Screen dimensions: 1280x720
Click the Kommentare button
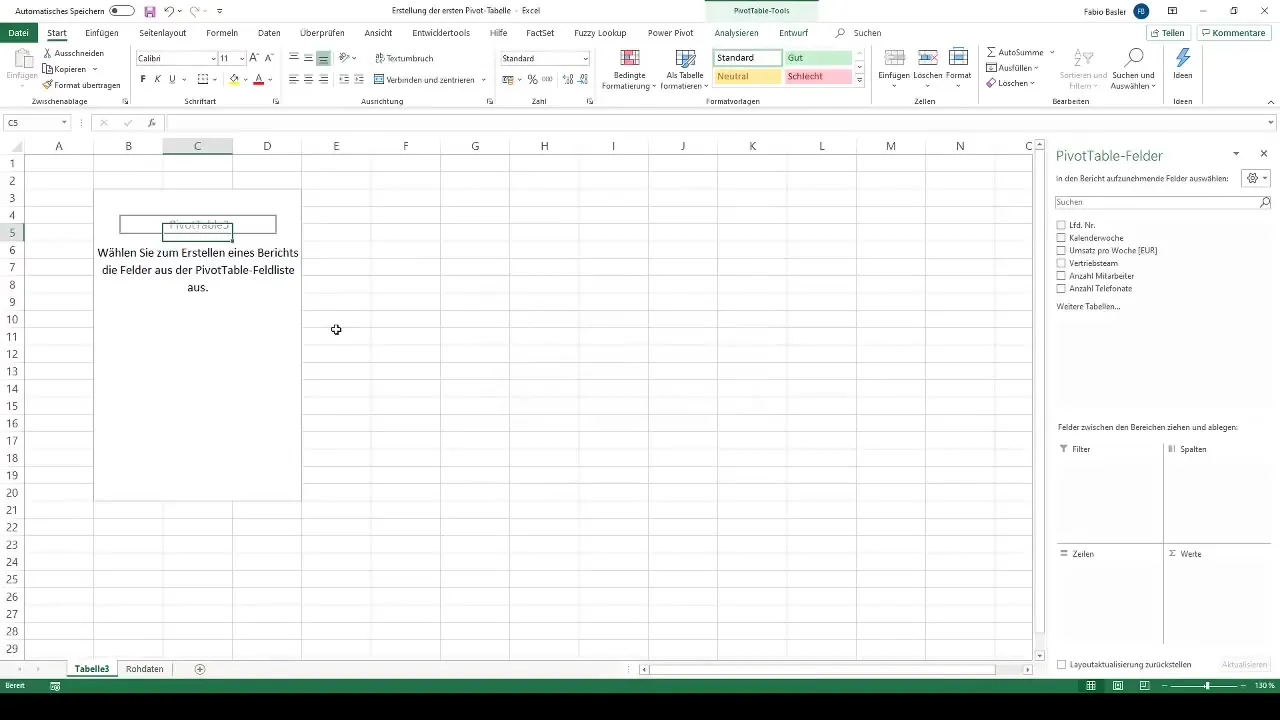1234,33
